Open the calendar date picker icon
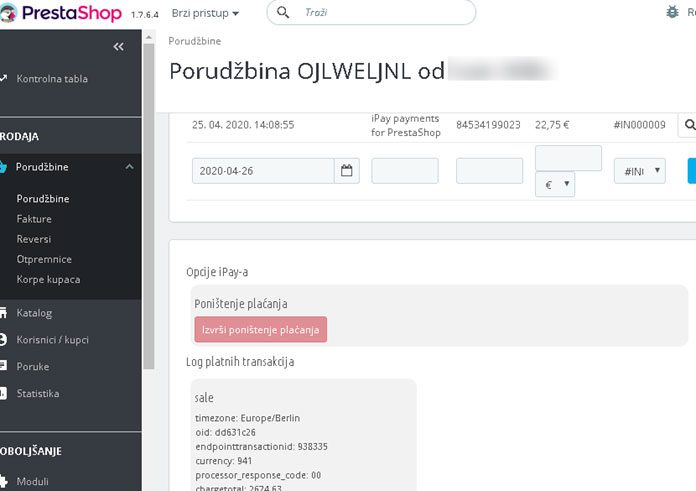The height and width of the screenshot is (491, 696). 347,171
